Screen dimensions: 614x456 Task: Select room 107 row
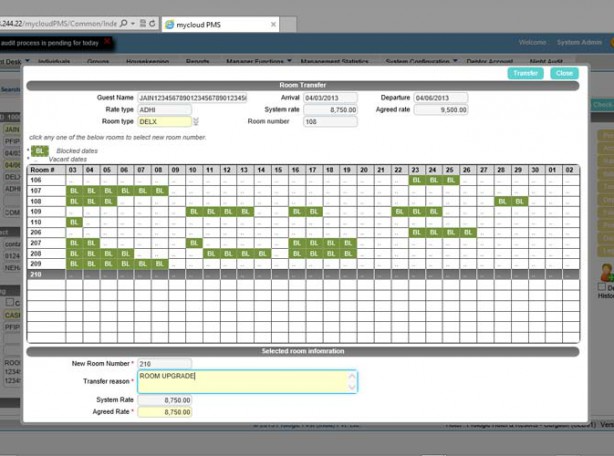(x=303, y=191)
